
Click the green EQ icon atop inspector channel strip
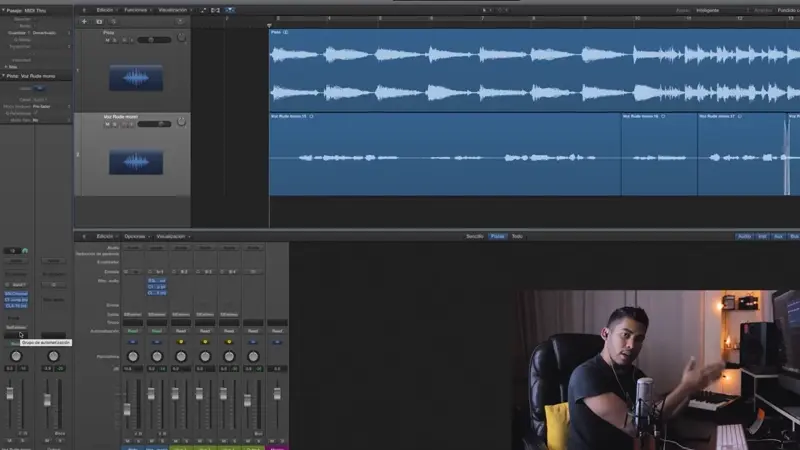click(x=25, y=251)
